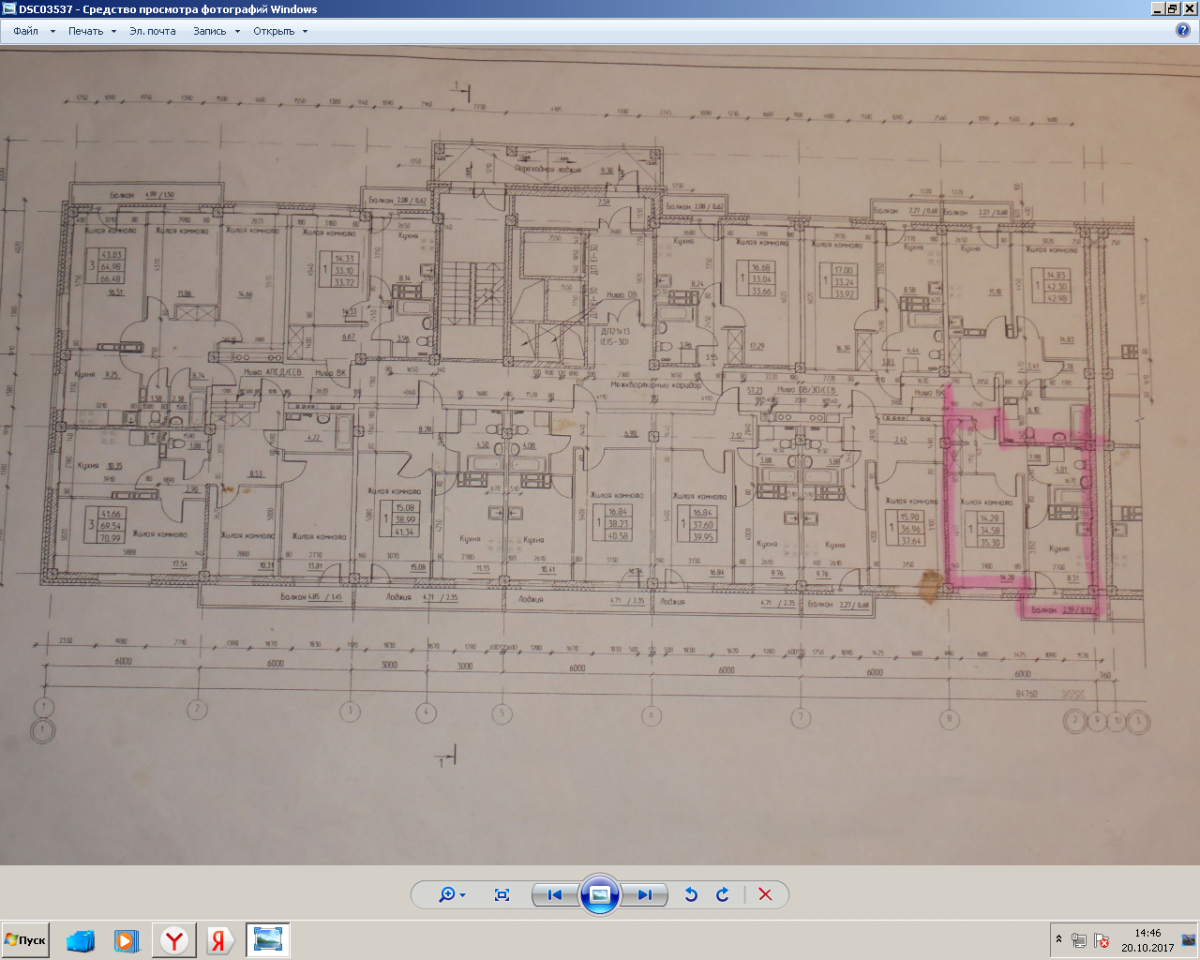
Task: Click the taskbar clock showing 14:46
Action: [x=1147, y=941]
